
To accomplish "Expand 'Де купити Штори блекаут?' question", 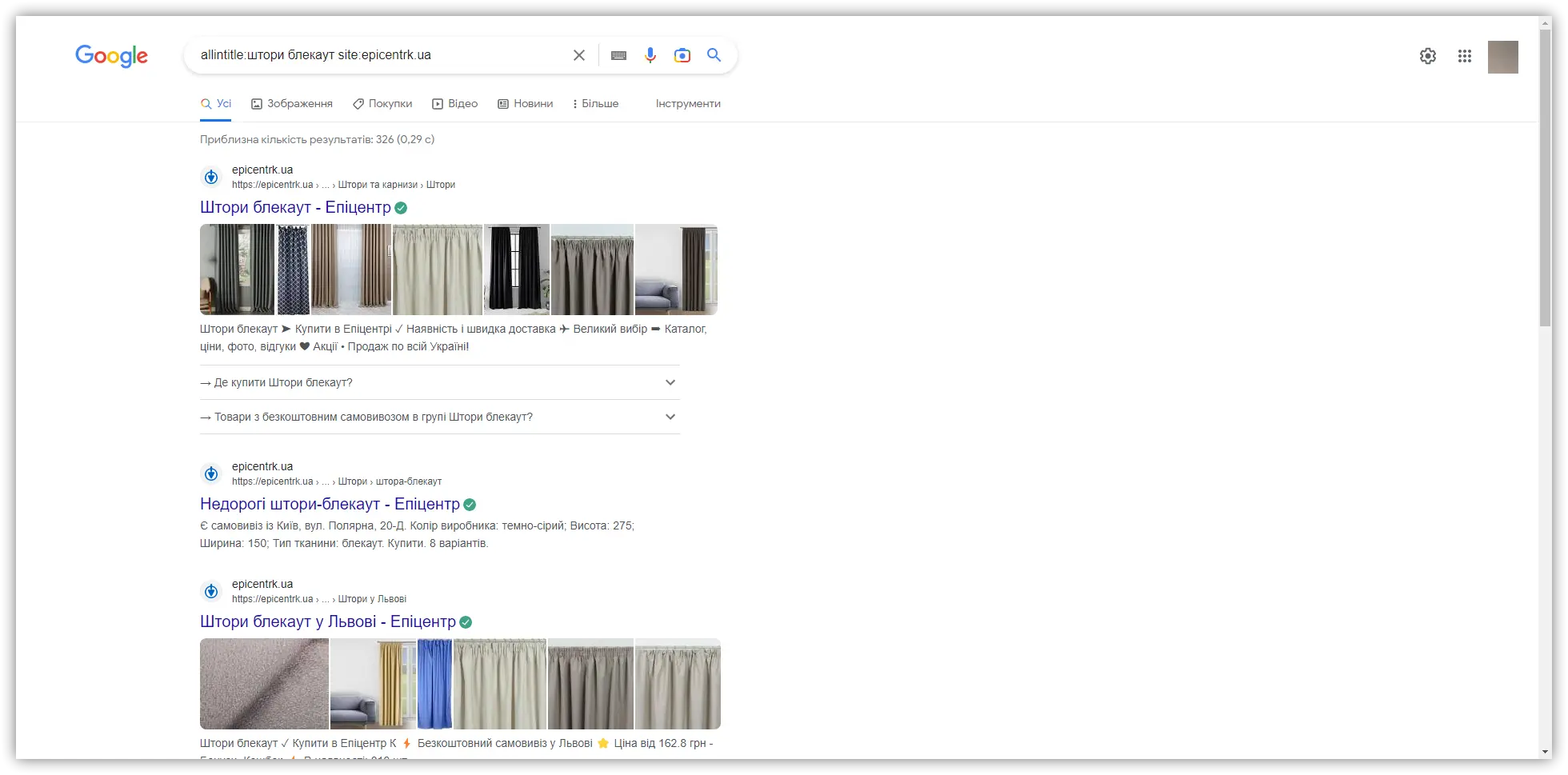I will tap(440, 382).
